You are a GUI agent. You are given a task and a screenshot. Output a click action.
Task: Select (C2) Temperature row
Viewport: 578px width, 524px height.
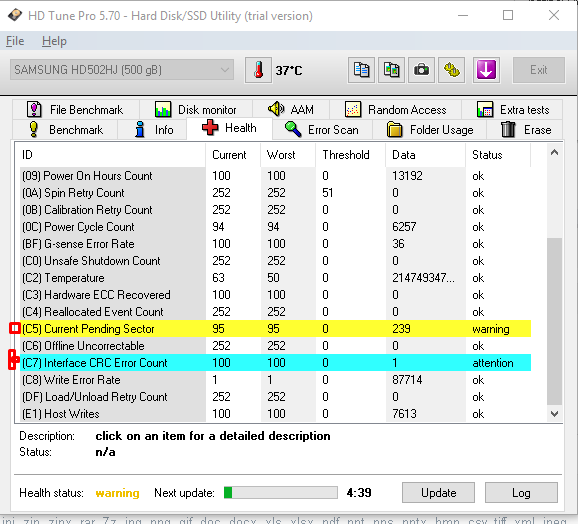tap(275, 278)
